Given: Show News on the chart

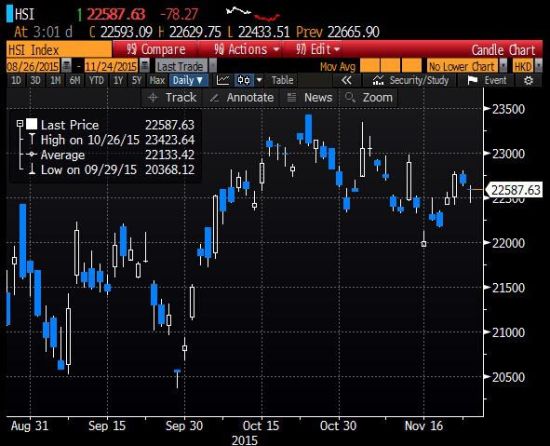Looking at the screenshot, I should coord(309,97).
